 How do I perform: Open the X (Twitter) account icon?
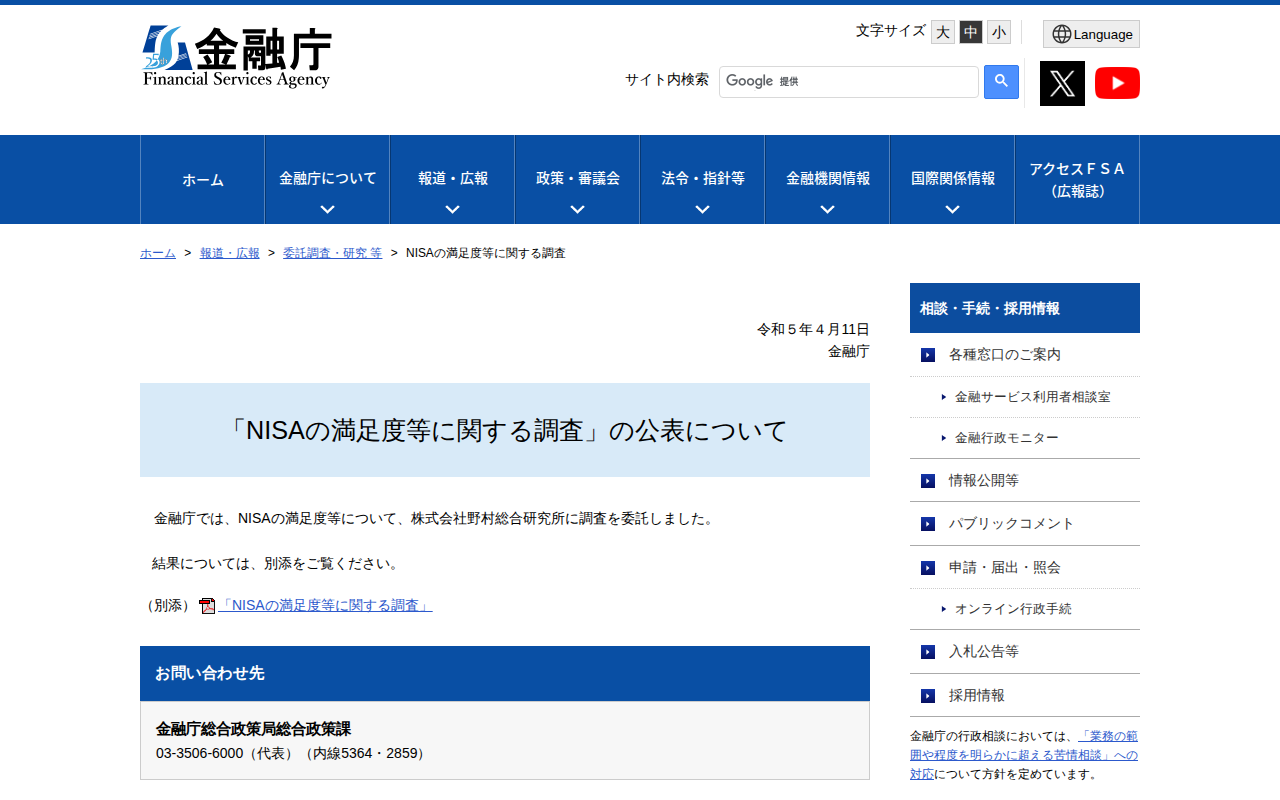(1062, 83)
